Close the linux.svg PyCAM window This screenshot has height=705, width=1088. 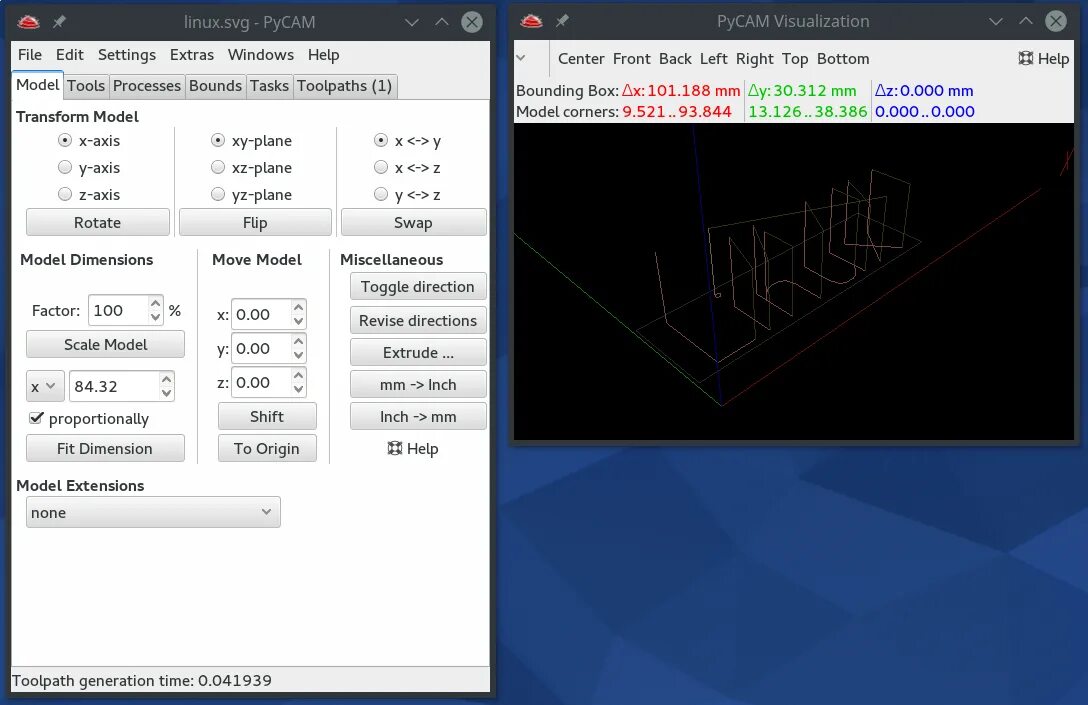click(472, 22)
